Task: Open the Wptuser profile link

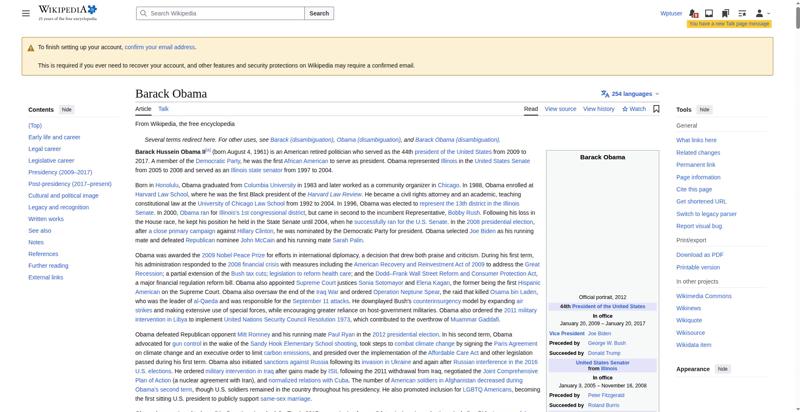Action: click(x=671, y=13)
